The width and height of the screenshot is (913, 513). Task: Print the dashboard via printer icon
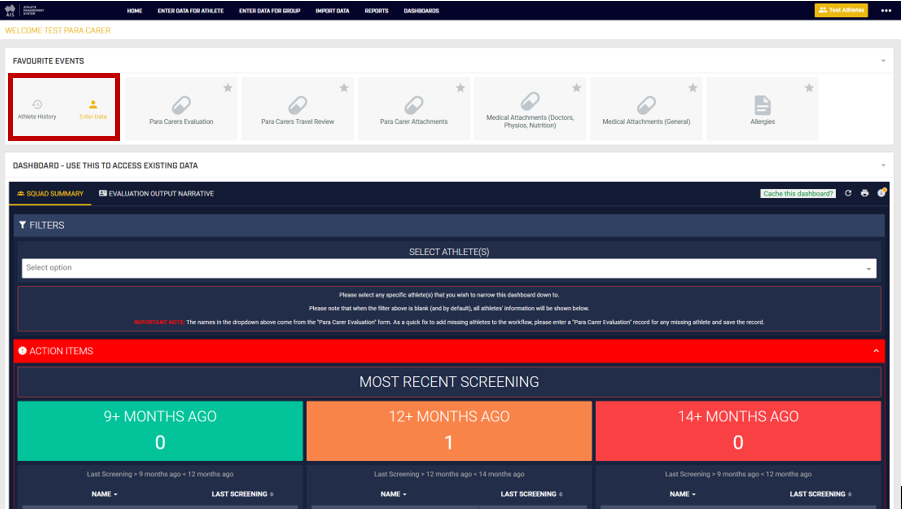(x=865, y=193)
